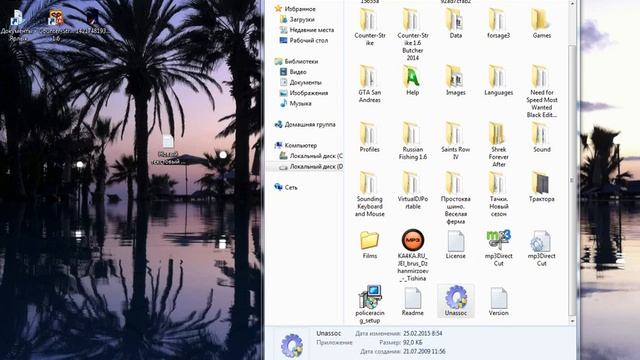Open the Видео library

pyautogui.click(x=298, y=72)
